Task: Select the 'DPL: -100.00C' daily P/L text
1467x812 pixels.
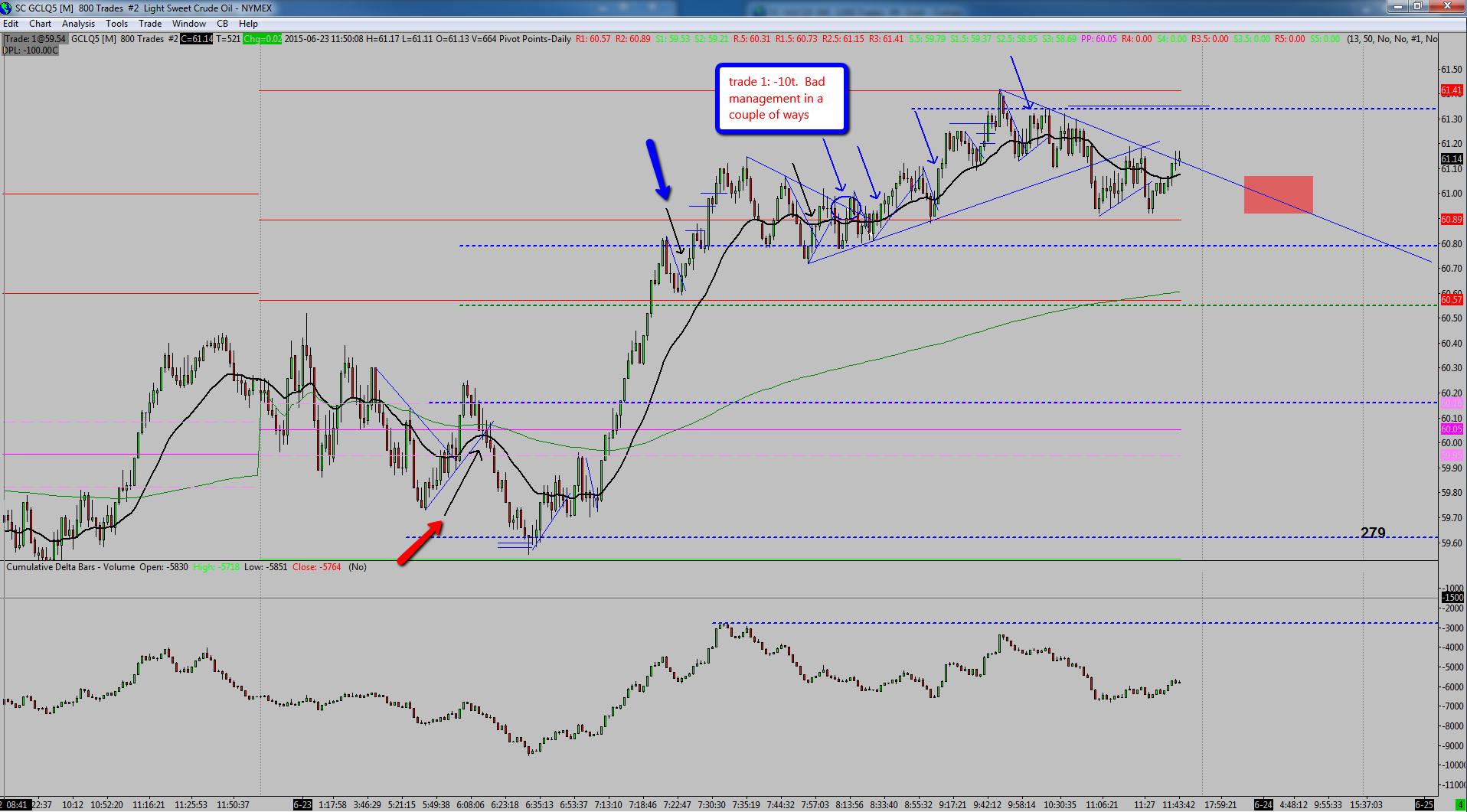Action: (x=31, y=51)
